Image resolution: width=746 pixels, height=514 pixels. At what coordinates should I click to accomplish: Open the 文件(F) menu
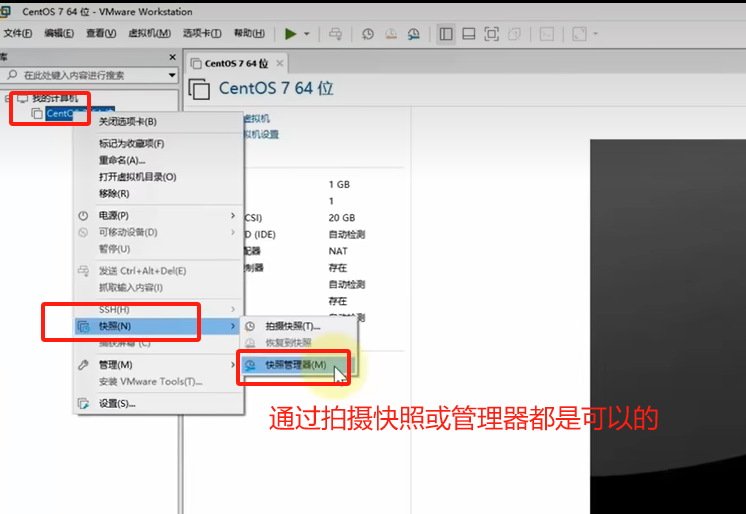pos(18,33)
